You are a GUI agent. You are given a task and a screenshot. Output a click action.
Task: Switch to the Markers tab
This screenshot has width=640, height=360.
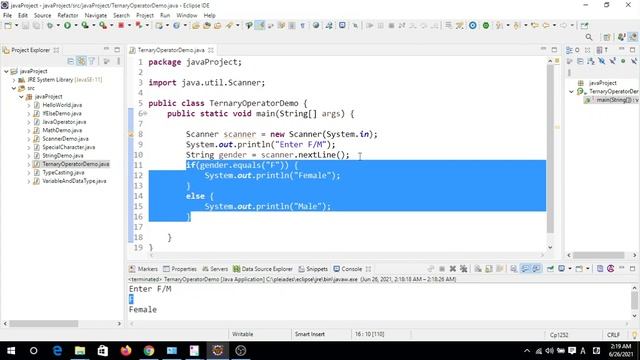[143, 269]
